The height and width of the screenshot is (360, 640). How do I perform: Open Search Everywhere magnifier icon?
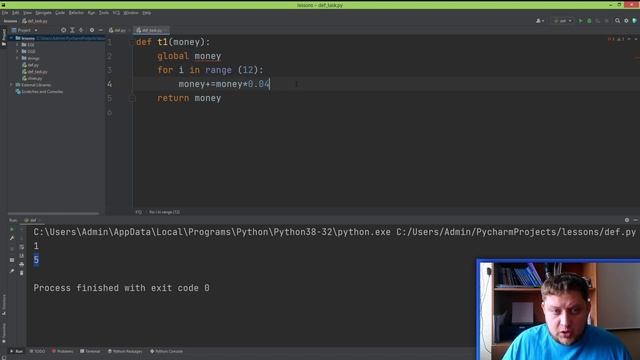pyautogui.click(x=618, y=21)
